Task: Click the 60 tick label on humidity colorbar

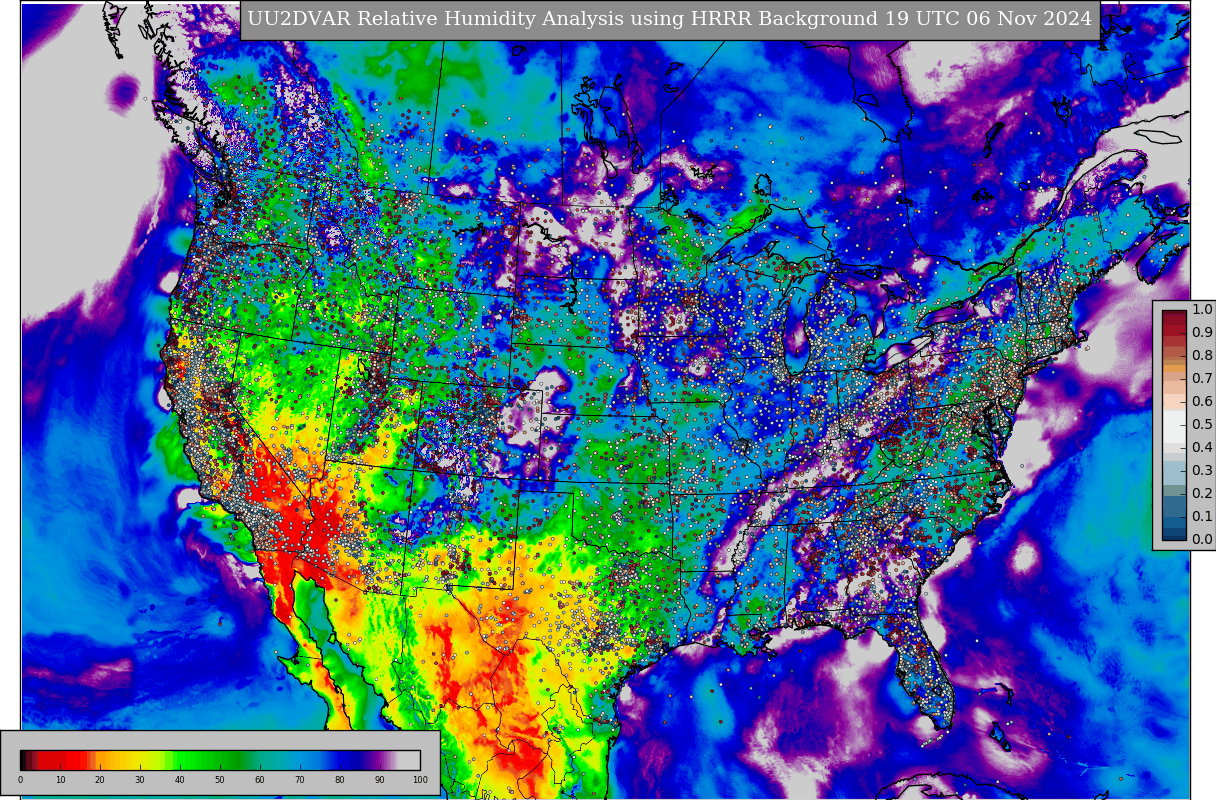Action: pos(260,780)
